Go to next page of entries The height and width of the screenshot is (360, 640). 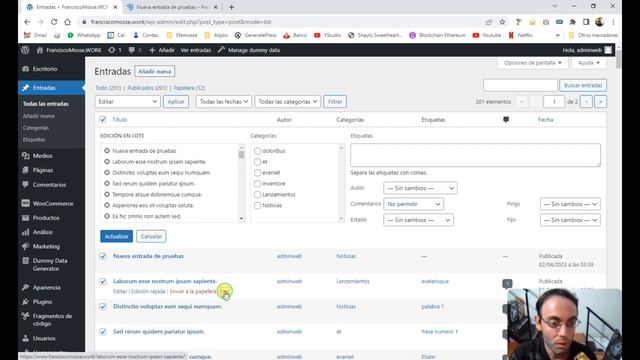click(586, 101)
